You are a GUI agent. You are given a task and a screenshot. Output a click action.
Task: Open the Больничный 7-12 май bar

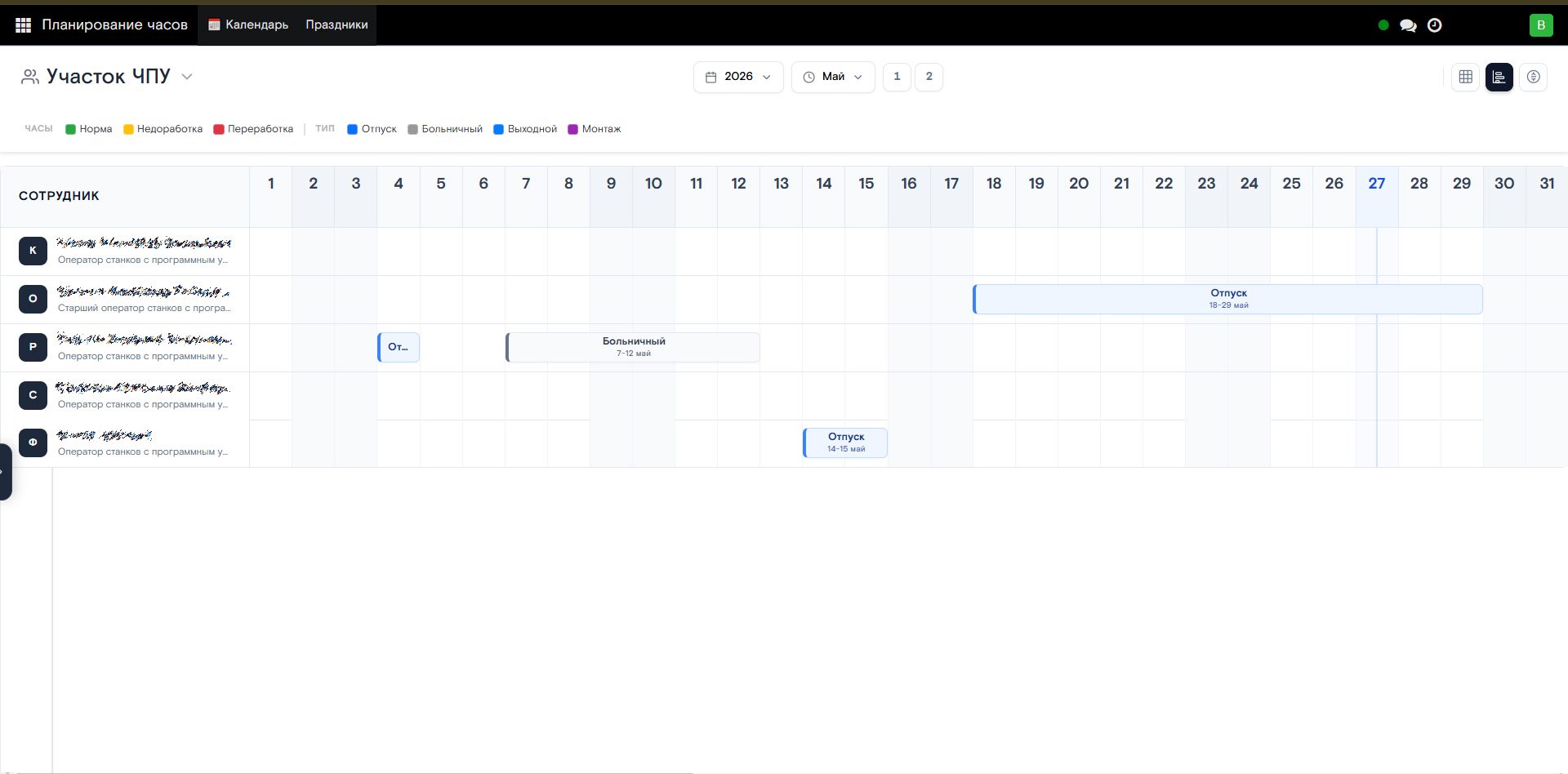tap(633, 347)
